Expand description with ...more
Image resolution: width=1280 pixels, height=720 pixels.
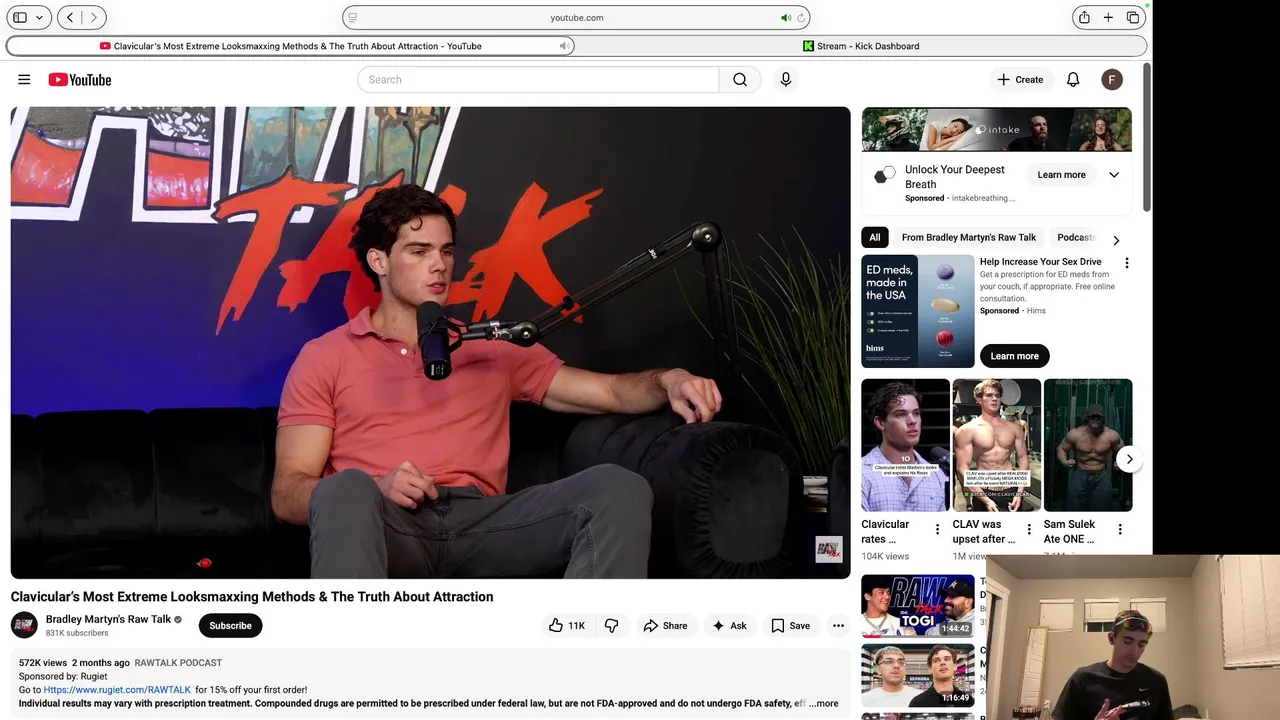[x=824, y=704]
